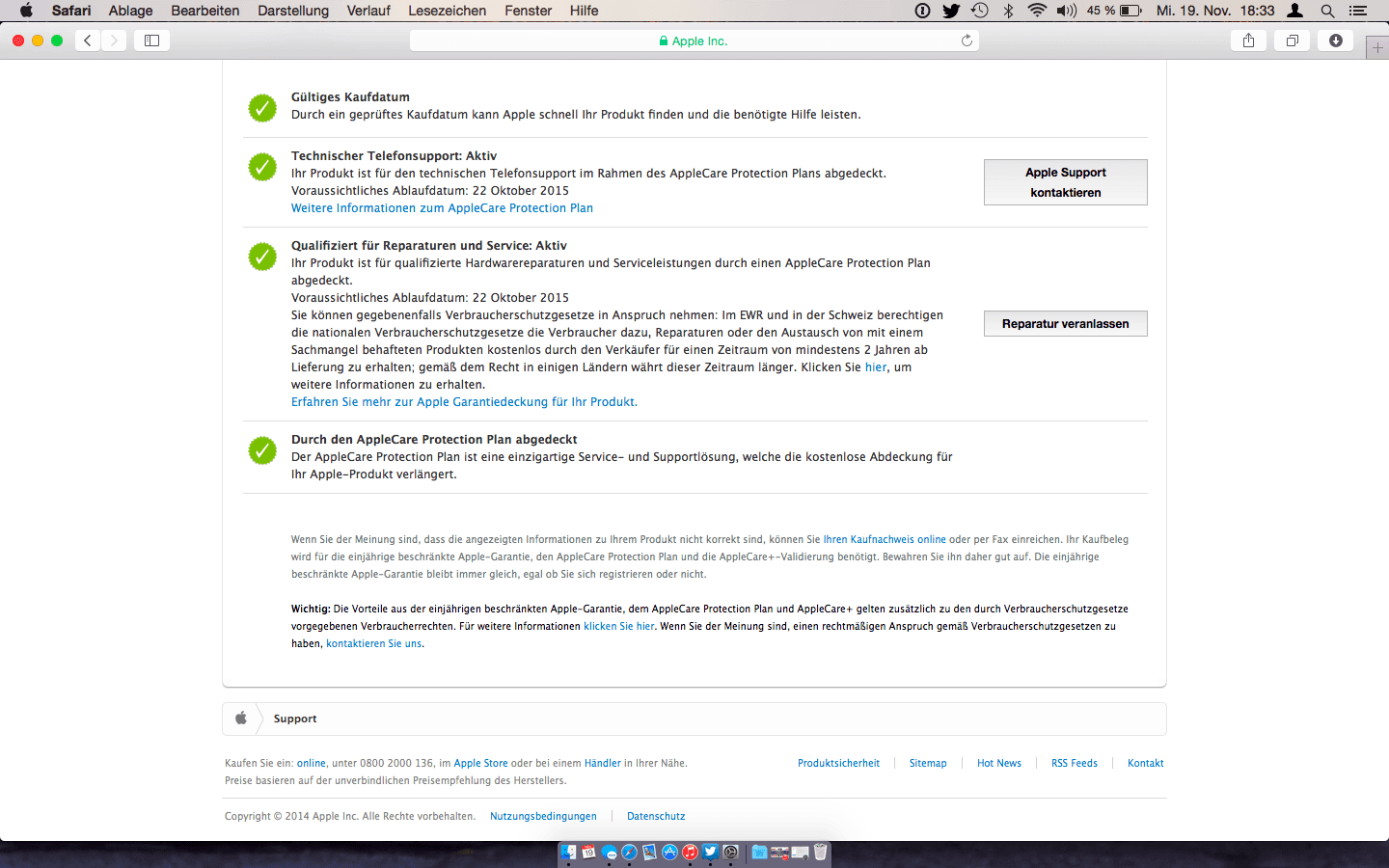Open Weitere Informationen zum AppleCare Protection Plan
Screen dimensions: 1389x868
tap(442, 208)
